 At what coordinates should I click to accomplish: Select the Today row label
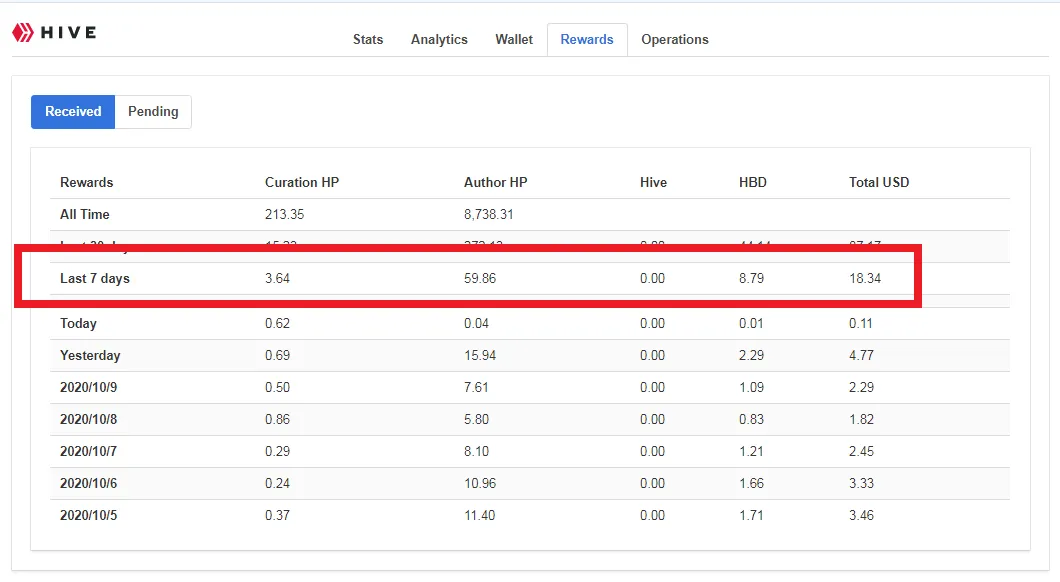point(78,323)
